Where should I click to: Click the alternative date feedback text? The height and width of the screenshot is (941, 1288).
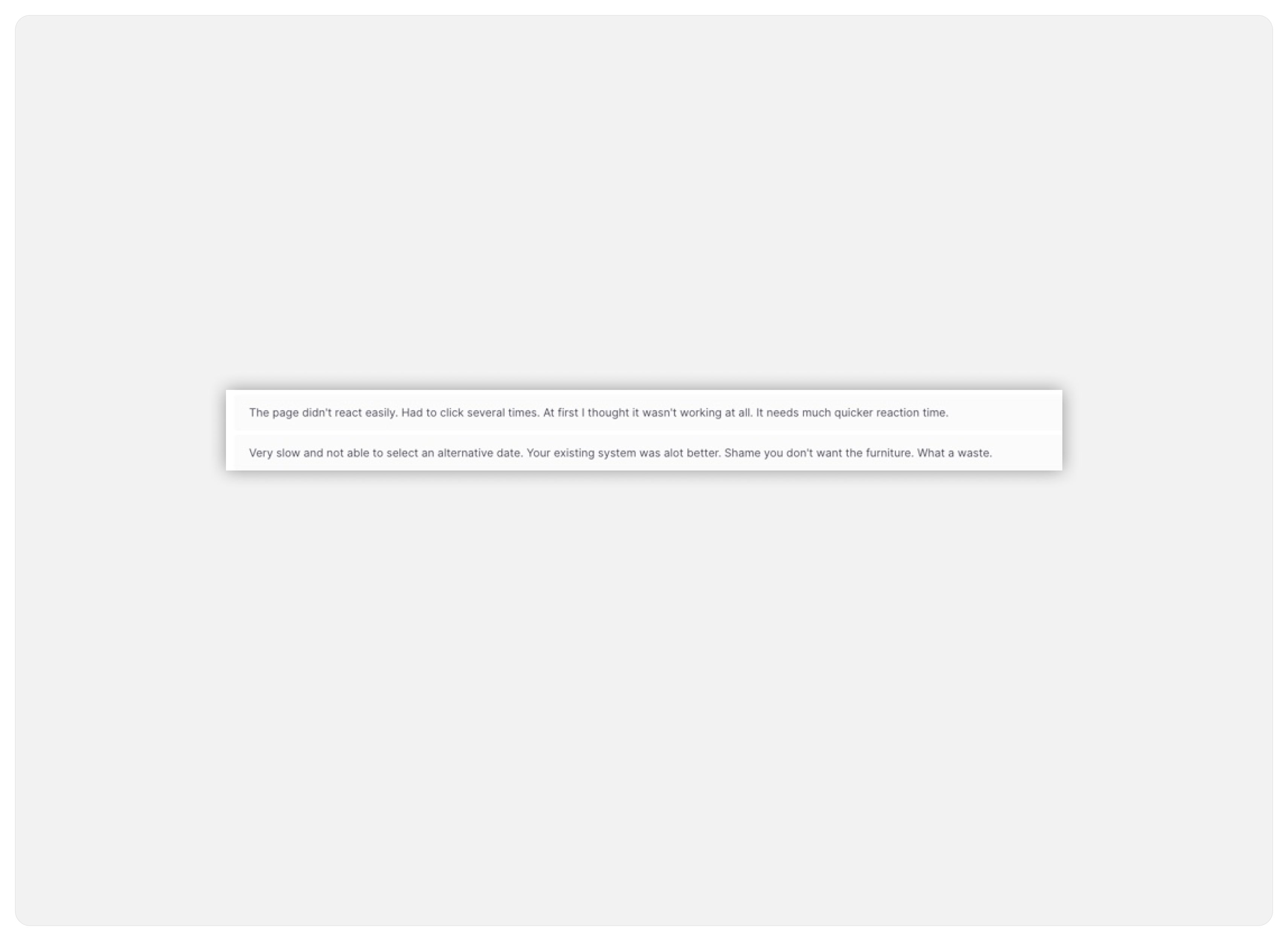pos(619,453)
